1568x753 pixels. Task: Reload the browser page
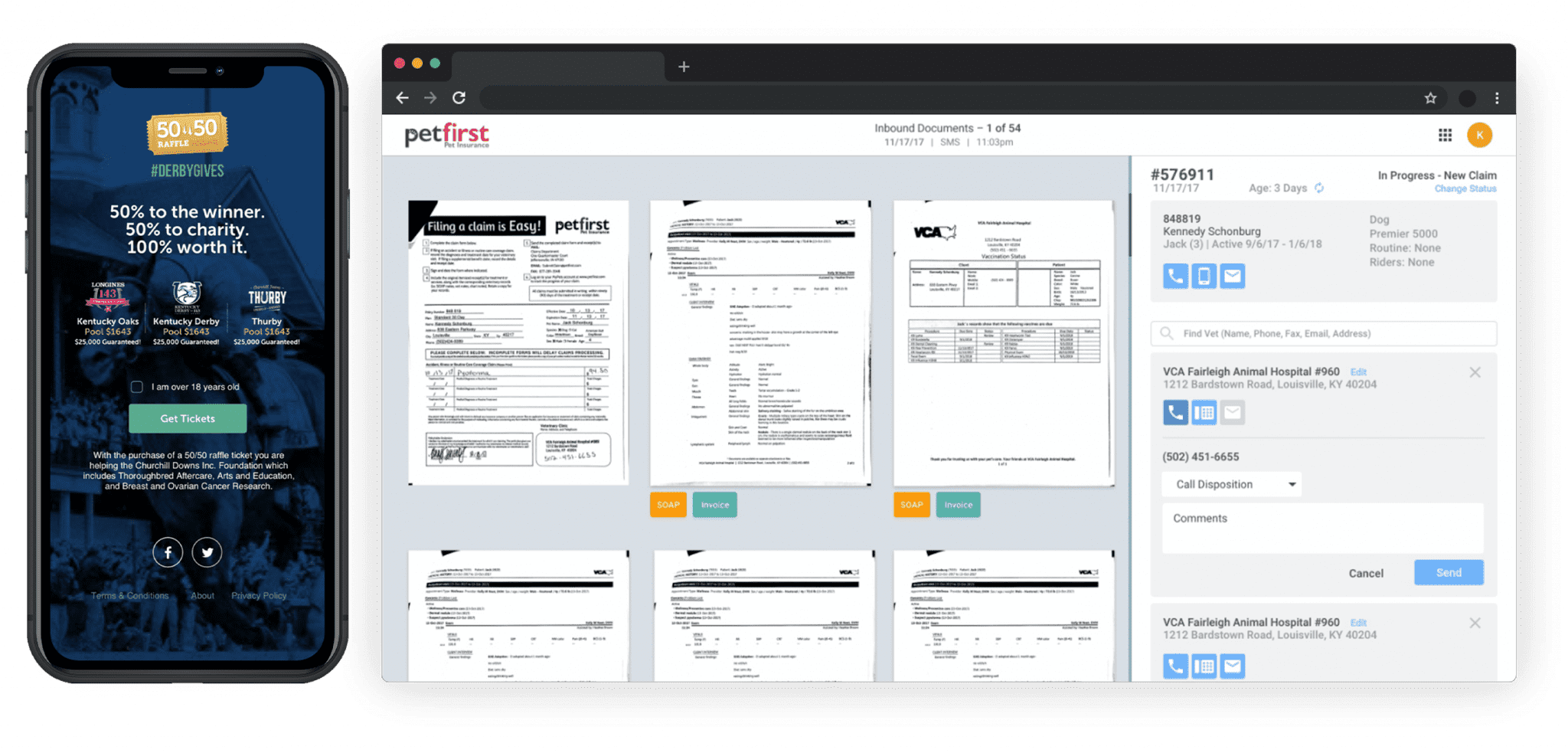point(459,98)
